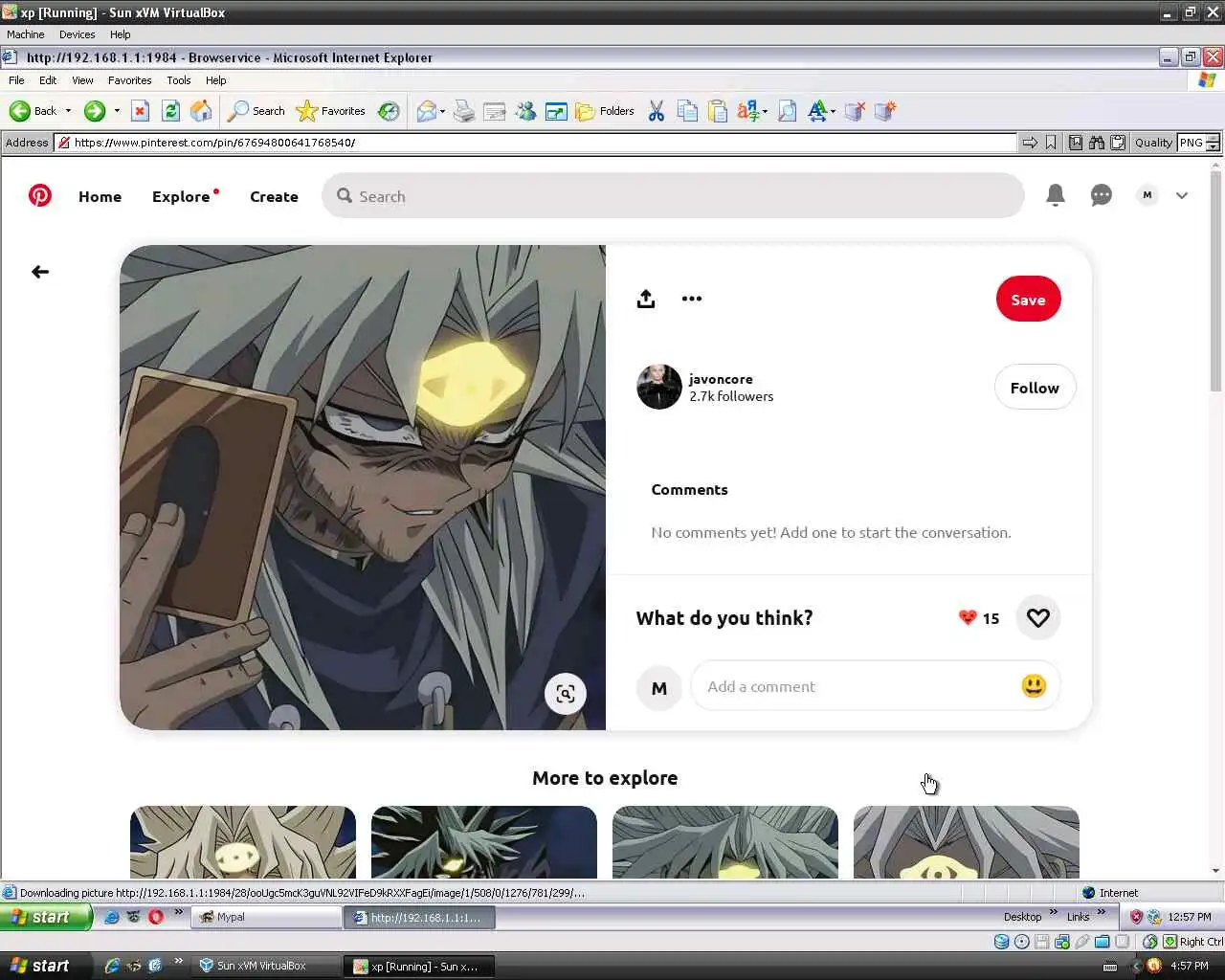
Task: Click the green Forward arrow button
Action: point(94,111)
